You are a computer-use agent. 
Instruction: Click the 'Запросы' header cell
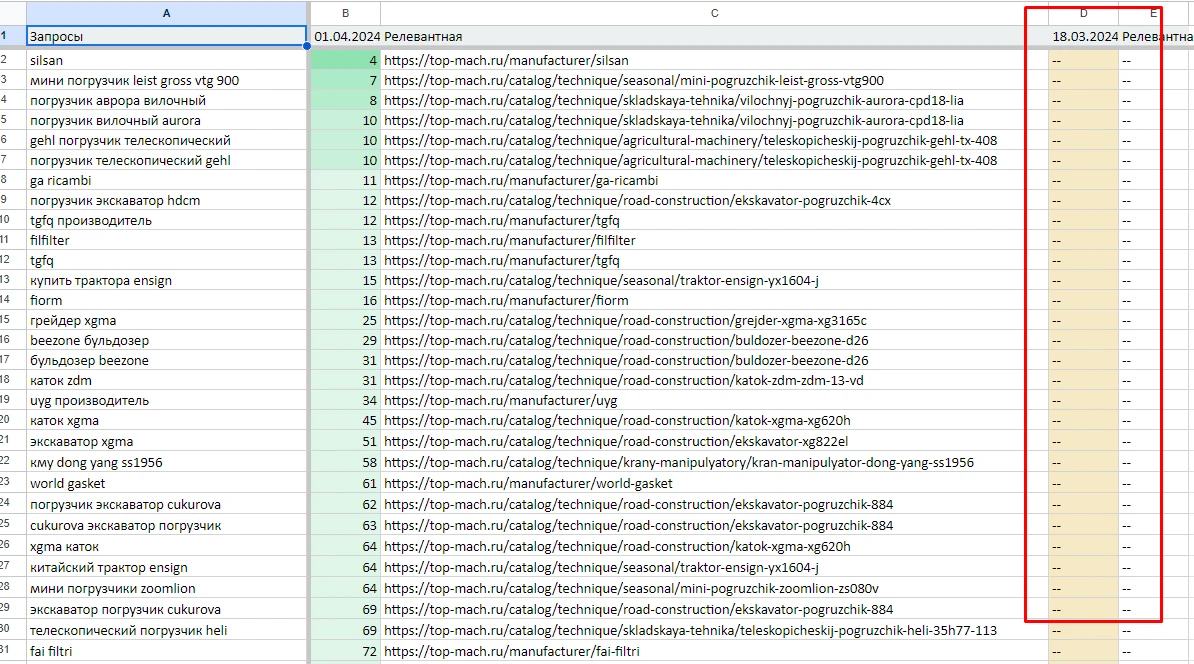tap(166, 37)
